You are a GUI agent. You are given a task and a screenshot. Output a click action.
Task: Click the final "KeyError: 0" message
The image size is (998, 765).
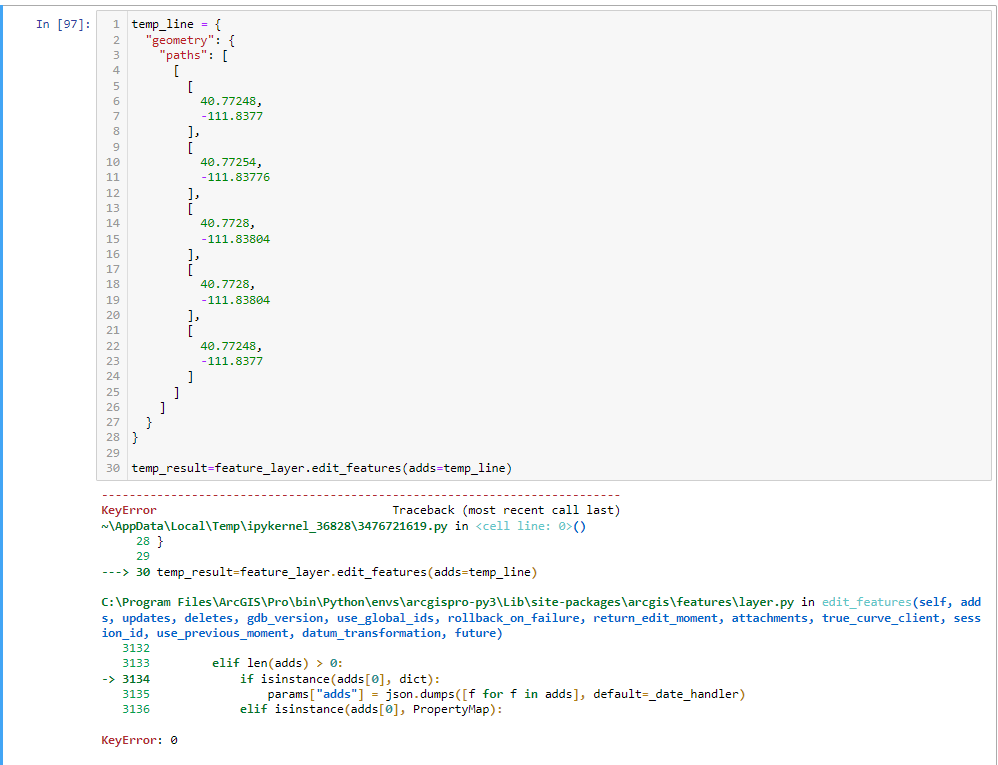click(x=139, y=741)
